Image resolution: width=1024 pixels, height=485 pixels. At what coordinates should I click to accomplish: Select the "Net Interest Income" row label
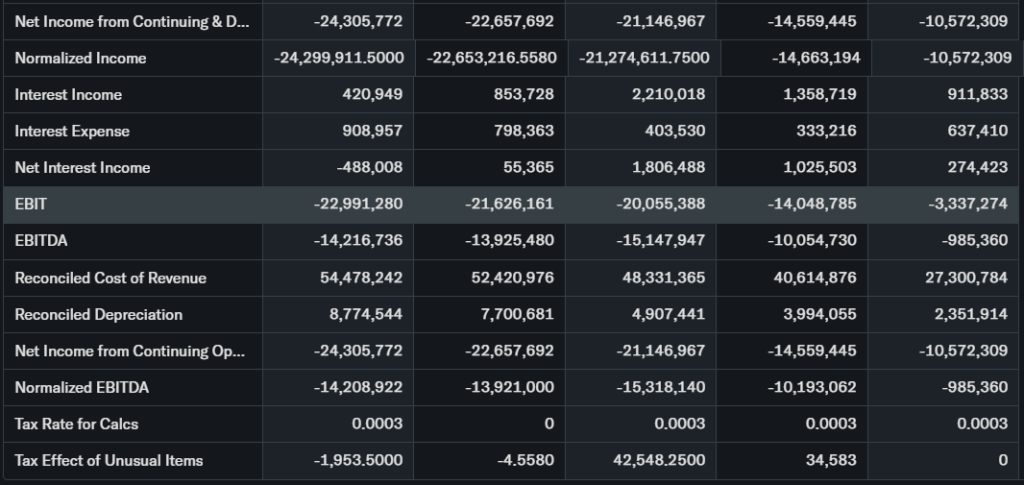[x=82, y=168]
